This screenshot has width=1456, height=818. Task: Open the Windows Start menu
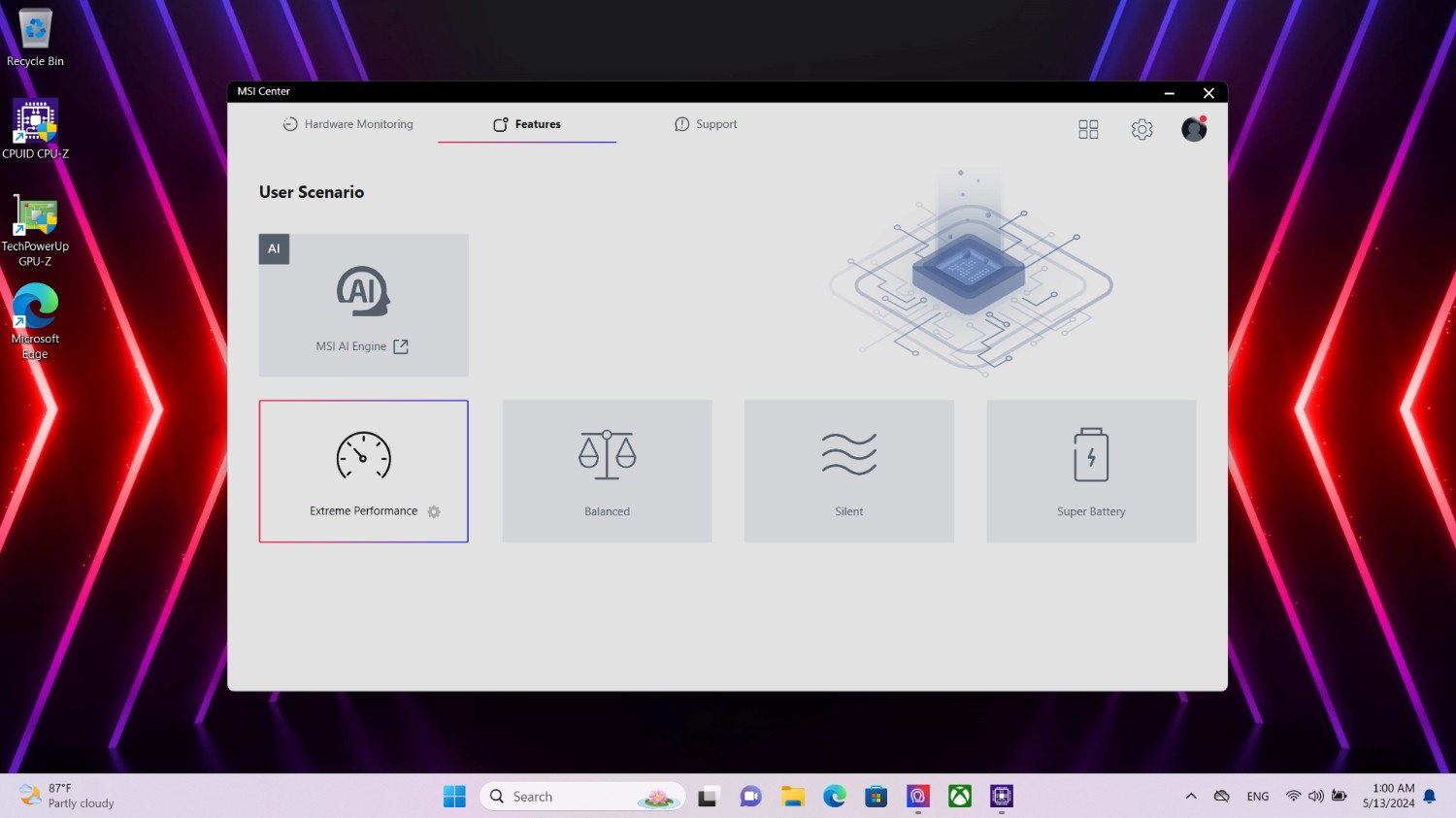pos(454,797)
